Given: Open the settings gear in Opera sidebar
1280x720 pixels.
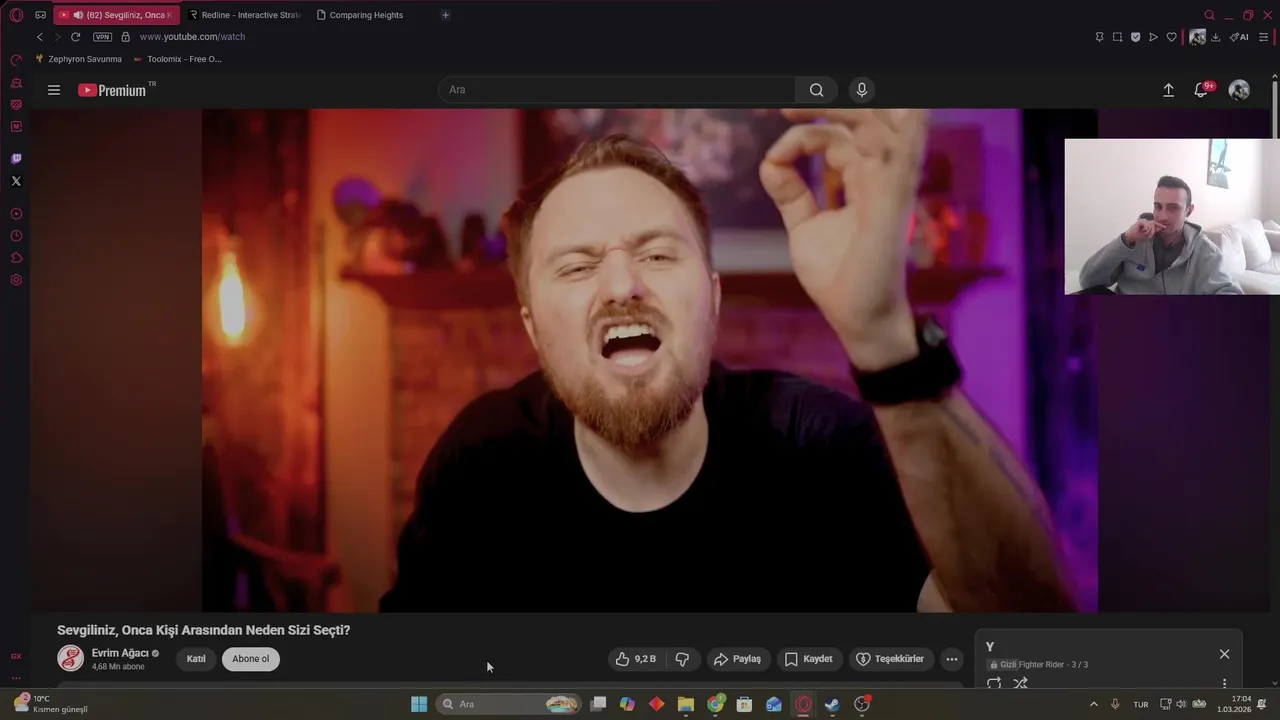Looking at the screenshot, I should point(16,280).
